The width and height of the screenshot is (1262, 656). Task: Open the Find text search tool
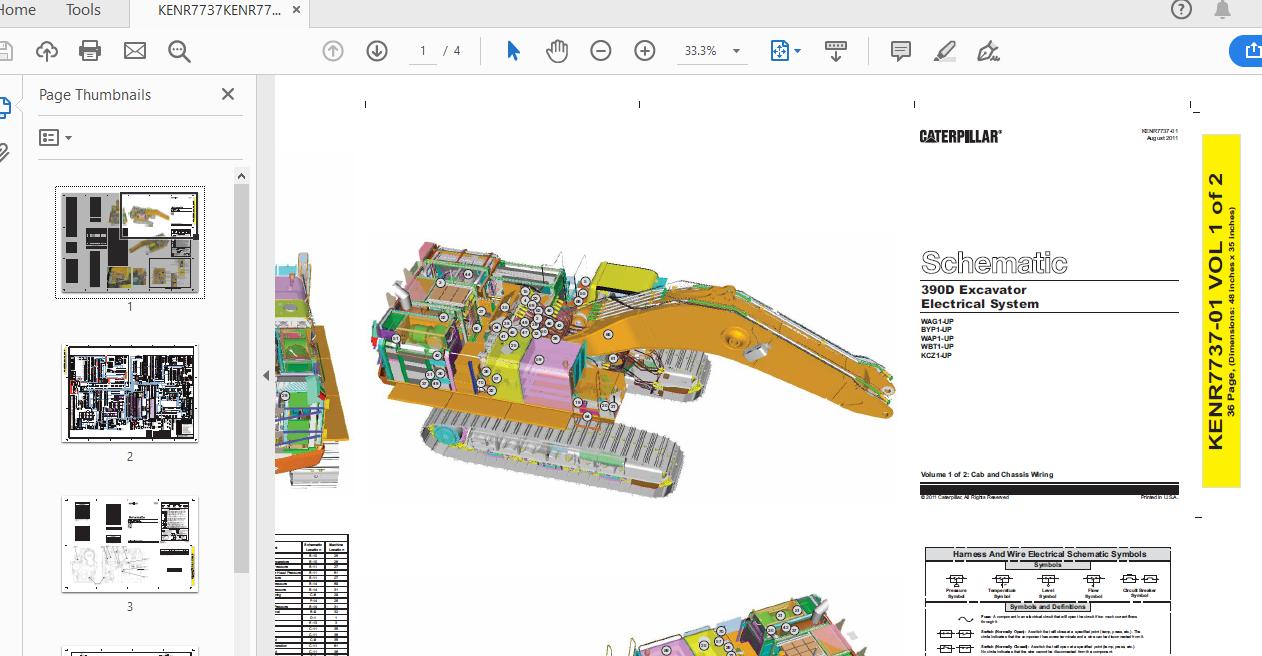(179, 51)
